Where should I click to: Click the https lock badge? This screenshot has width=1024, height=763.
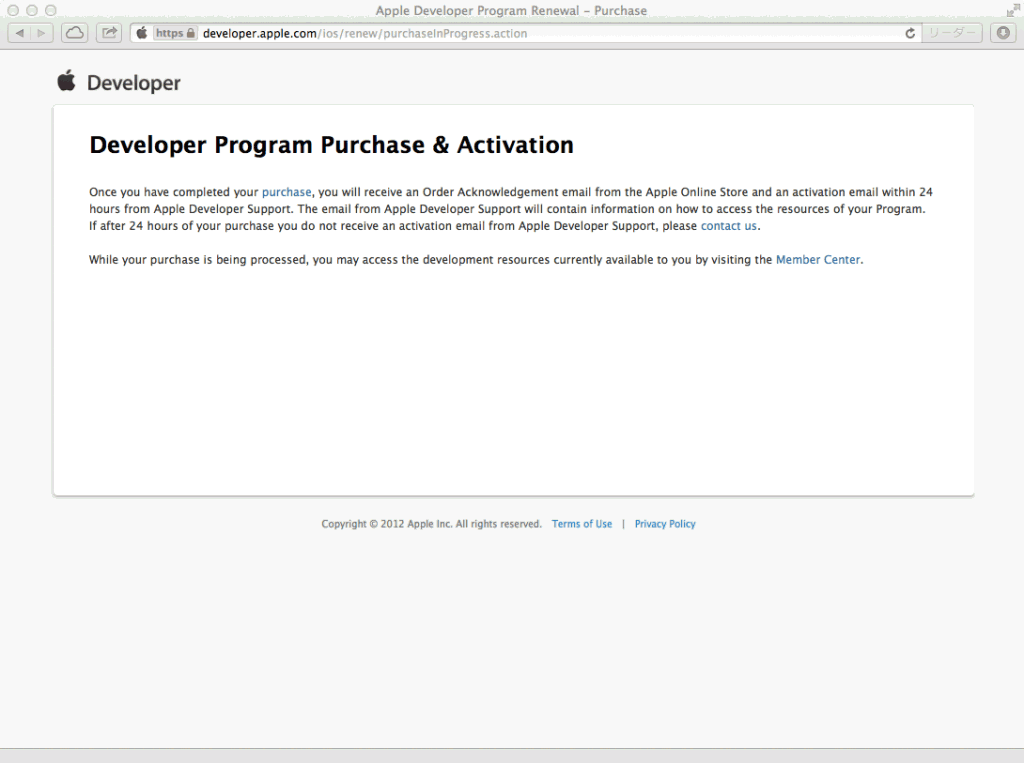pyautogui.click(x=174, y=33)
